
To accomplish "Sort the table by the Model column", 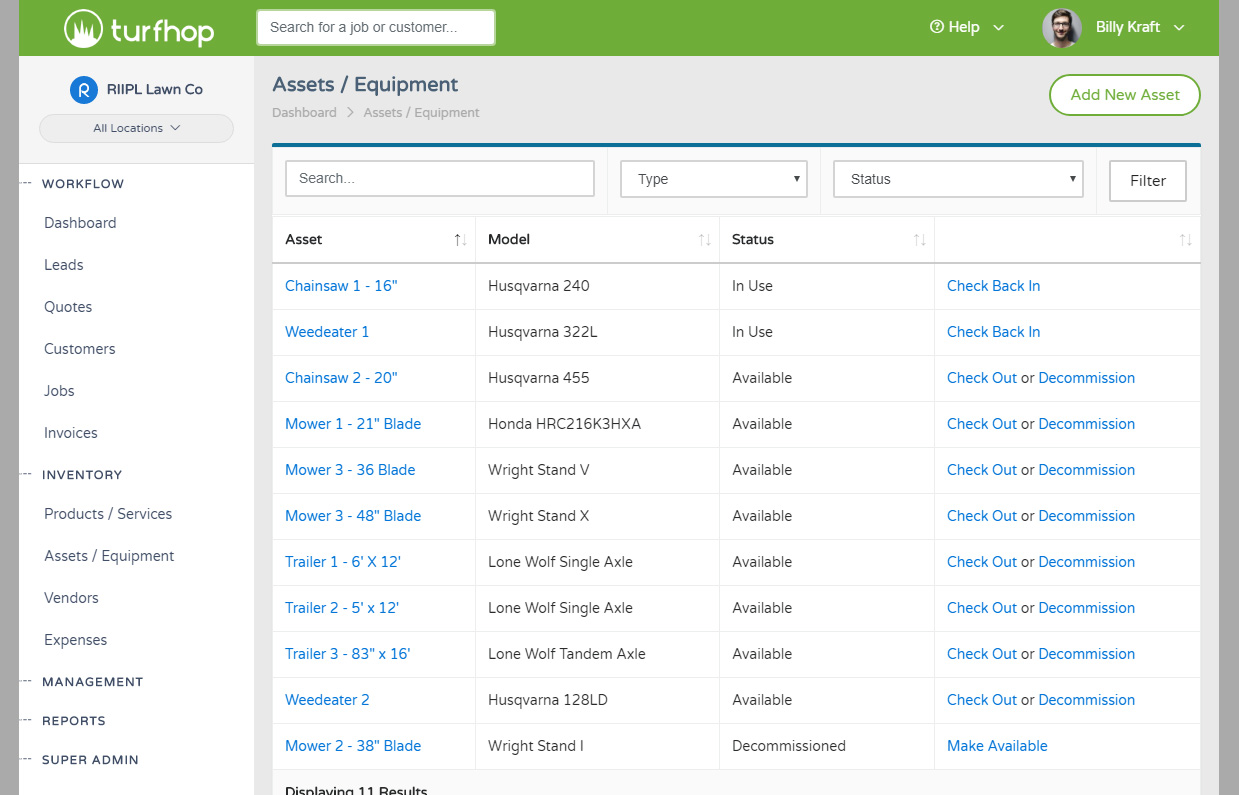I will click(x=704, y=239).
